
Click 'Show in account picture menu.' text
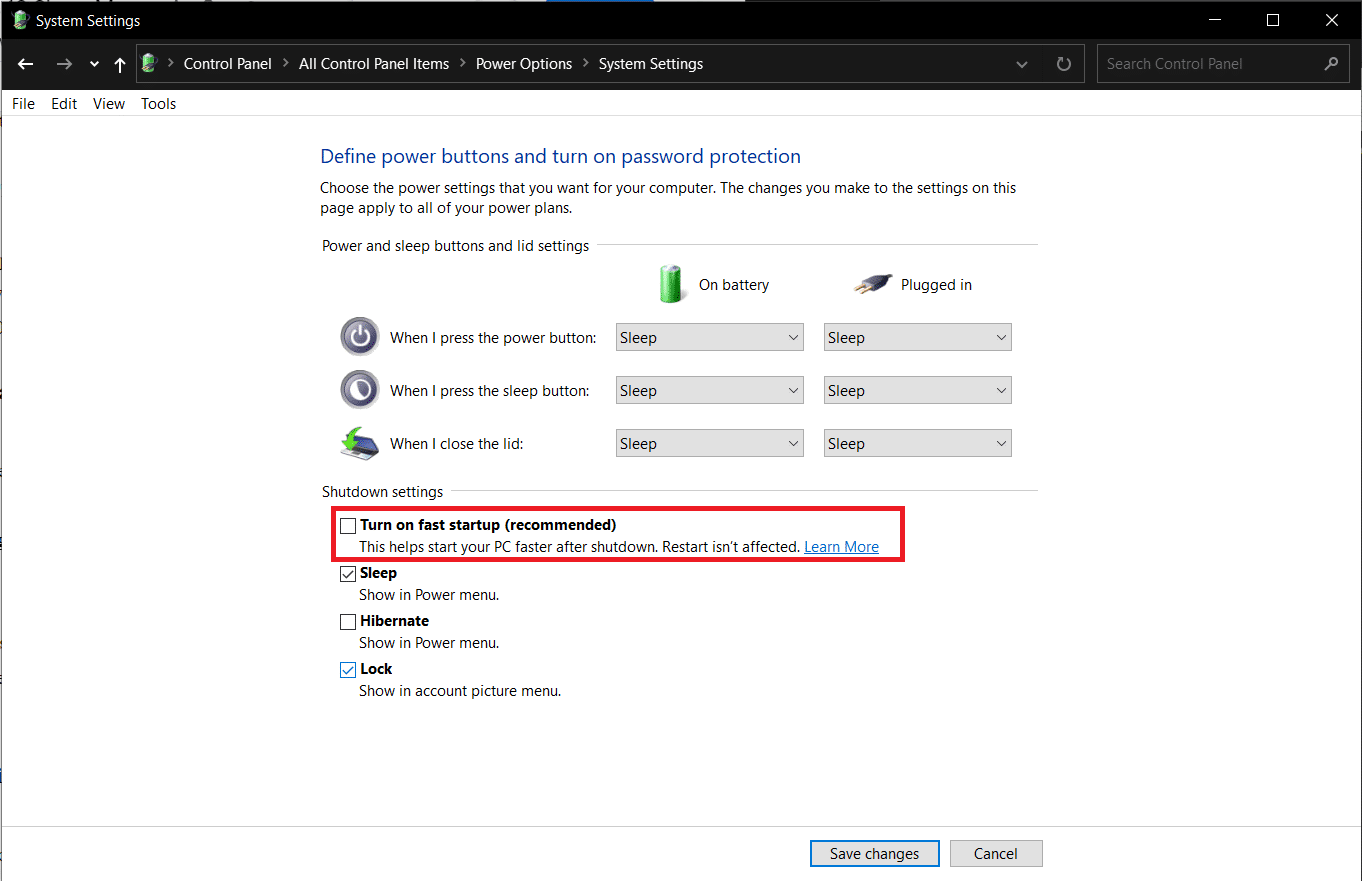coord(460,691)
